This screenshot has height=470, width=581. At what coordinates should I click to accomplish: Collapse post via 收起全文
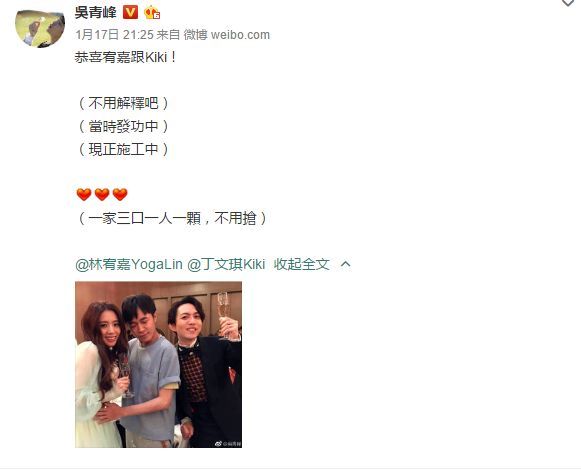(x=302, y=265)
